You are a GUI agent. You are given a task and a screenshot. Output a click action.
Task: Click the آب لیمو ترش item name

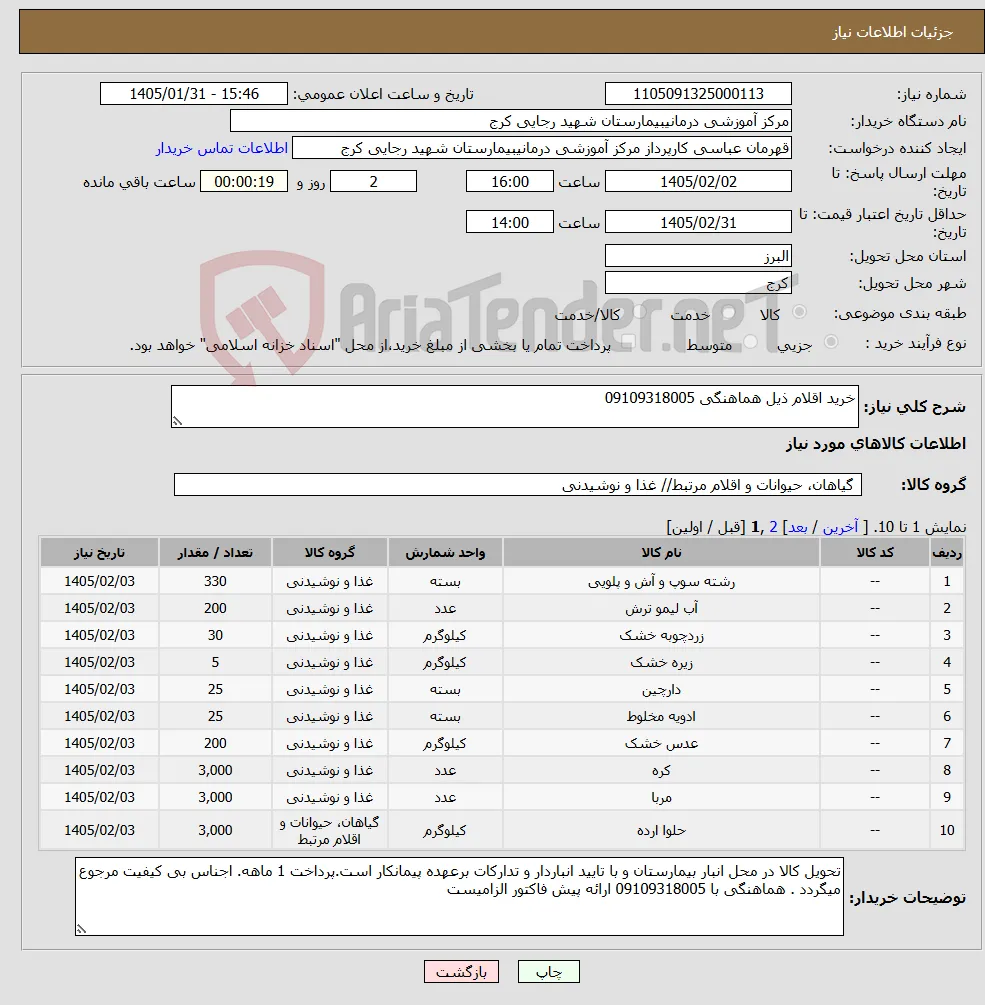coord(661,608)
